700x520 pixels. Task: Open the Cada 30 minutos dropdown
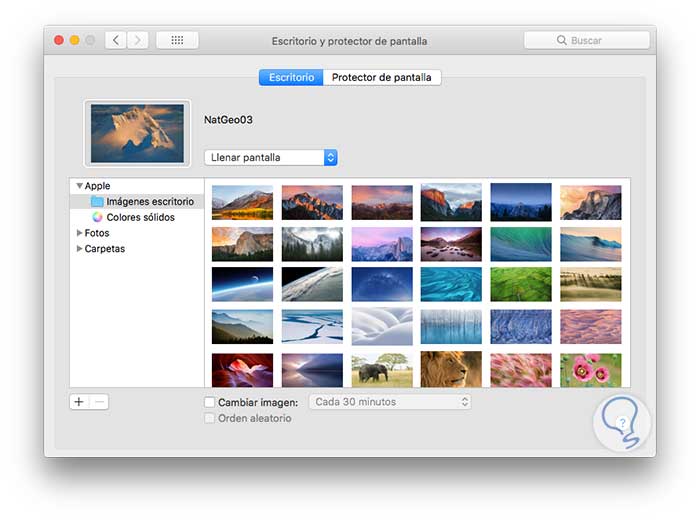pyautogui.click(x=390, y=402)
